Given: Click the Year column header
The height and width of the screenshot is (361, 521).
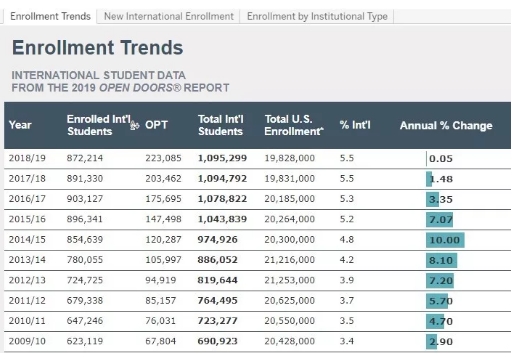Looking at the screenshot, I should (20, 125).
